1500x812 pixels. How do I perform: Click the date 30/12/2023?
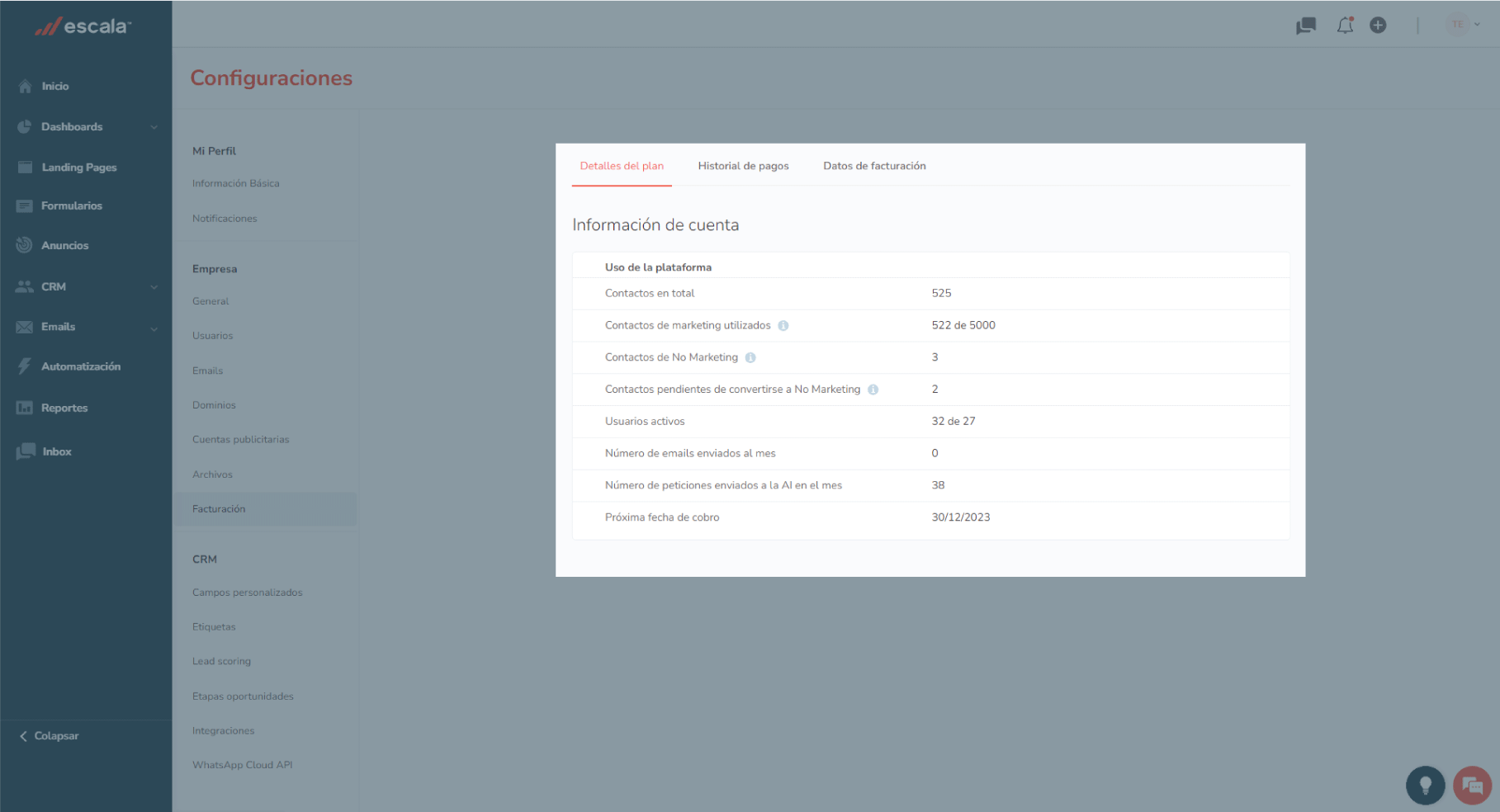click(x=961, y=517)
